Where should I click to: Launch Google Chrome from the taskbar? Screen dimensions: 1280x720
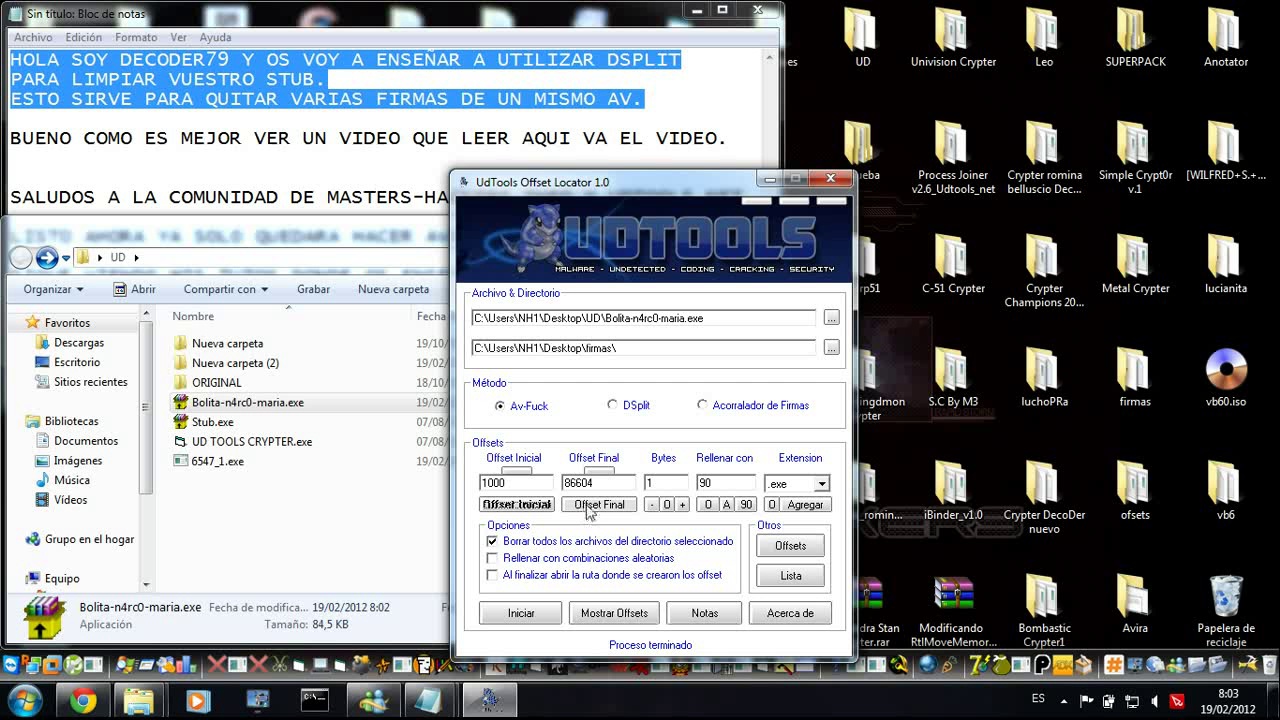83,700
